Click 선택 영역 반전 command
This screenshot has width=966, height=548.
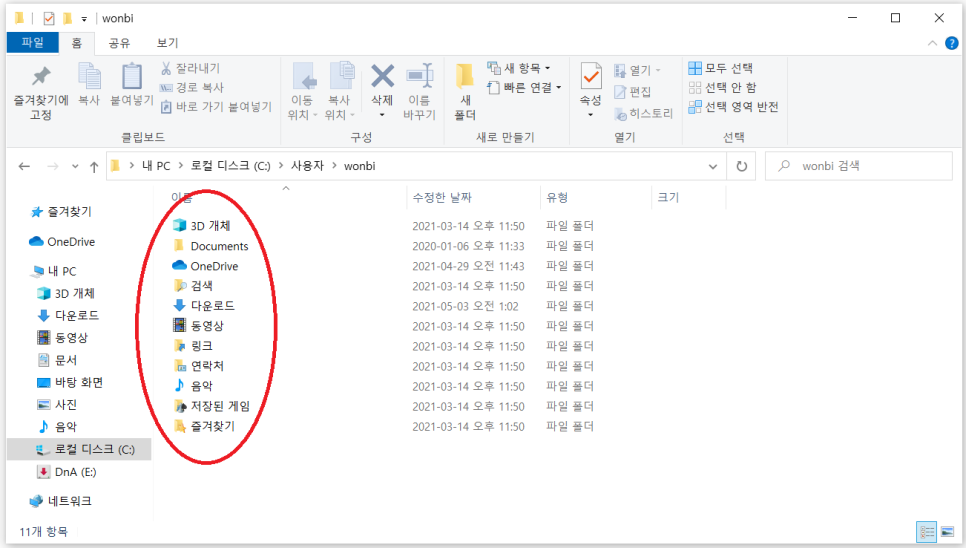point(733,107)
